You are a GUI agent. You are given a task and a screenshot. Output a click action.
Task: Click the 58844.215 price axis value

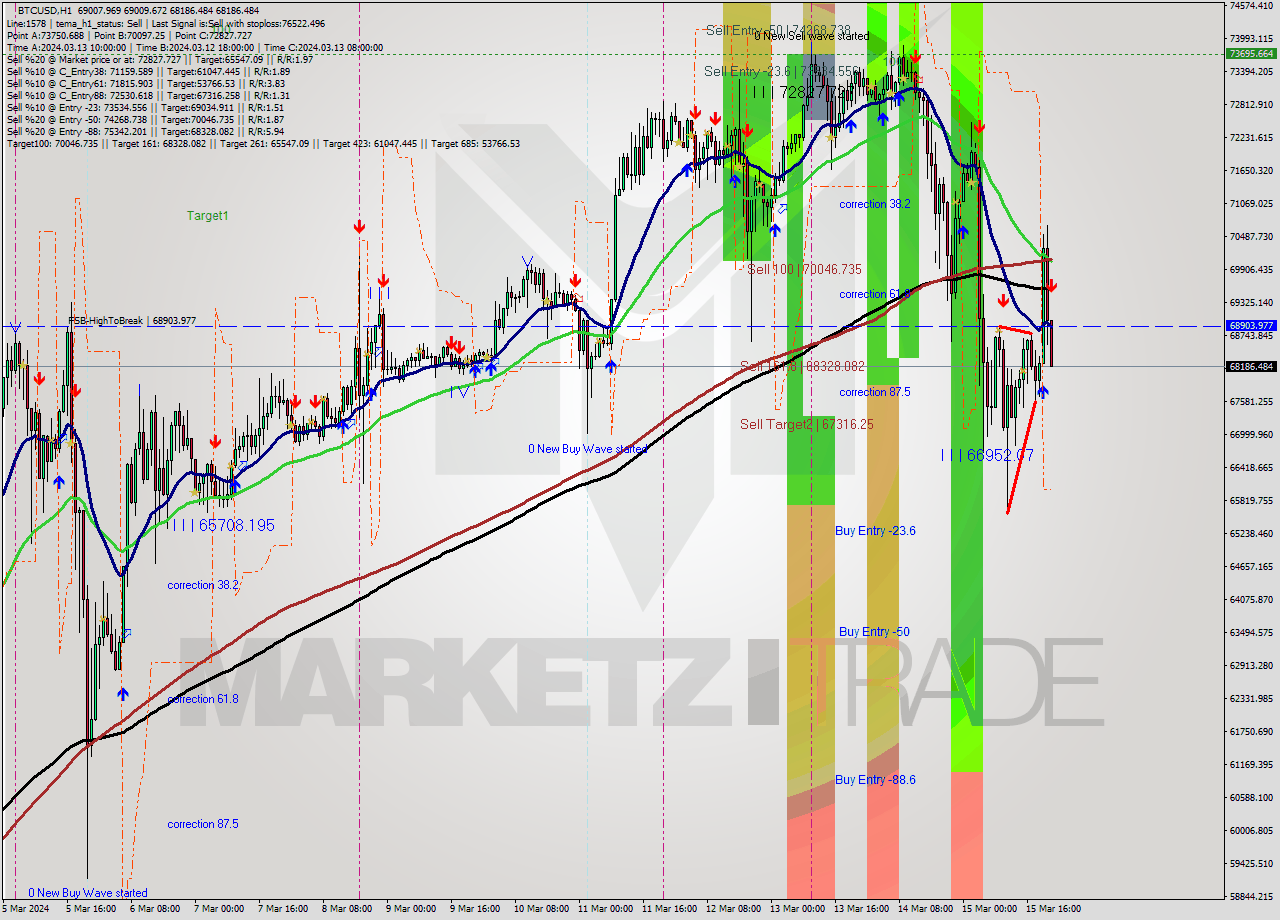pyautogui.click(x=1251, y=896)
